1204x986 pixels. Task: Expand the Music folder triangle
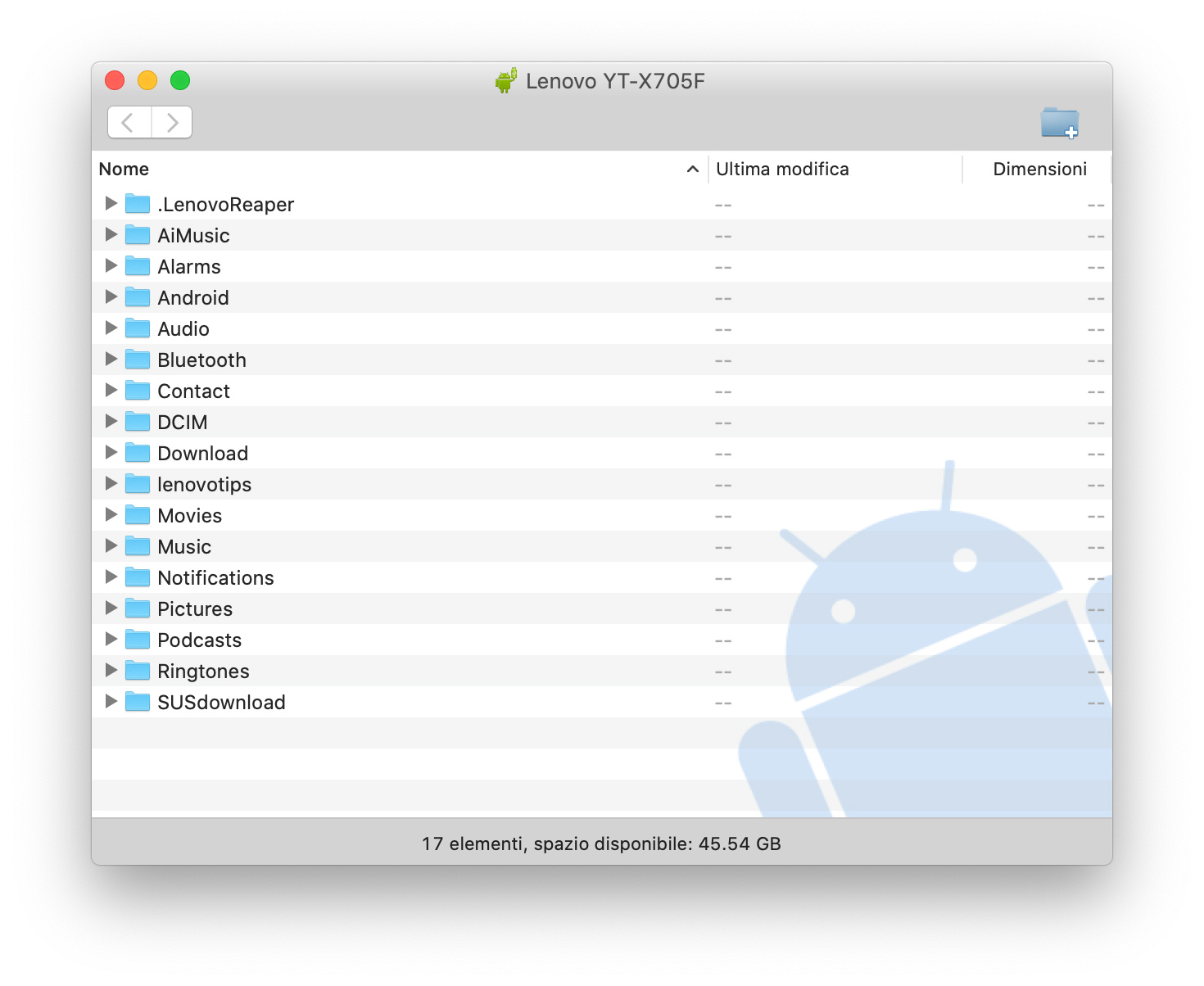tap(111, 545)
